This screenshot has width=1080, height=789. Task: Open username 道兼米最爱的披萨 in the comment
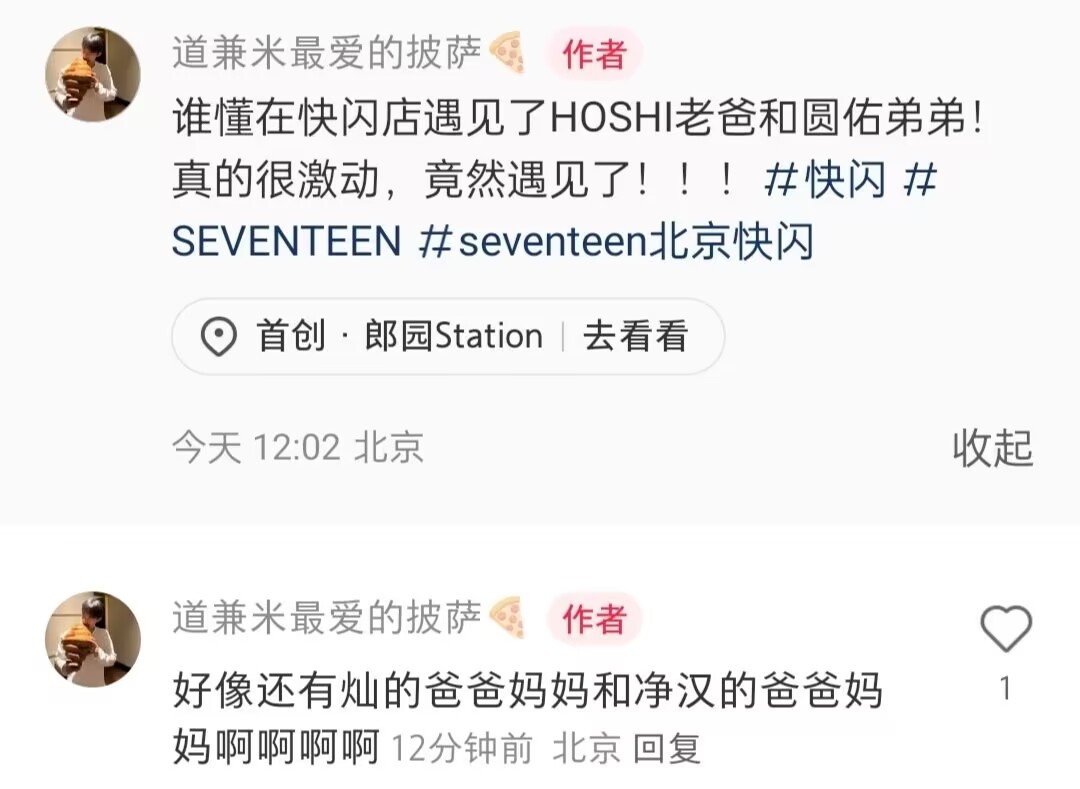pos(326,618)
